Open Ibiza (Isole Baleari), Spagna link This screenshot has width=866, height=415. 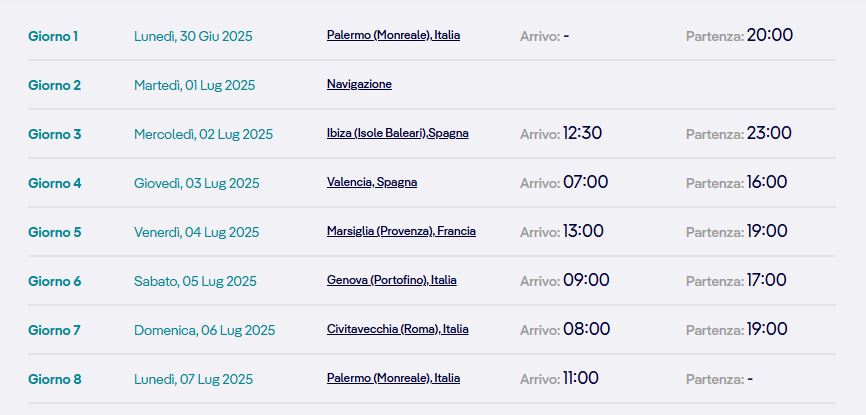(x=398, y=133)
